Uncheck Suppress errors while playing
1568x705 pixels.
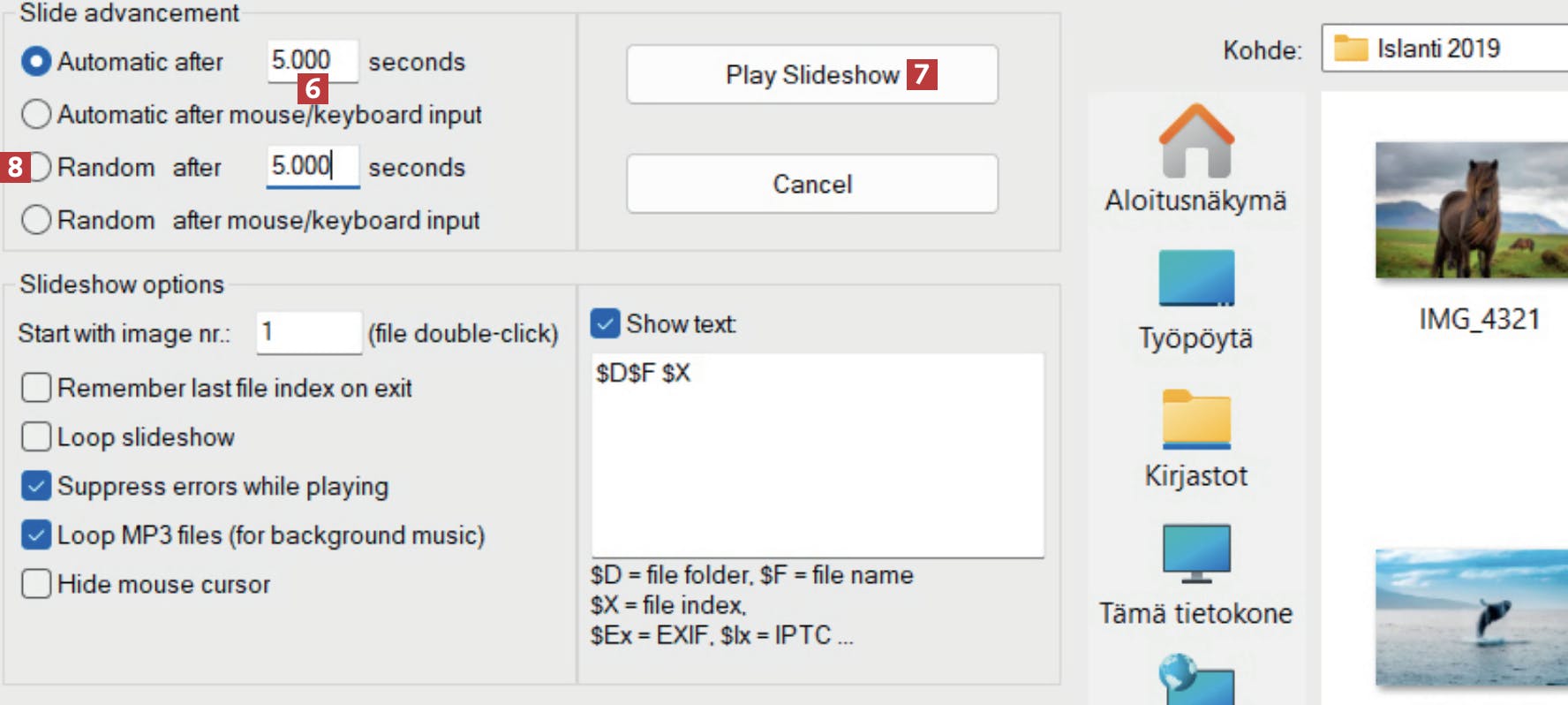pyautogui.click(x=36, y=486)
